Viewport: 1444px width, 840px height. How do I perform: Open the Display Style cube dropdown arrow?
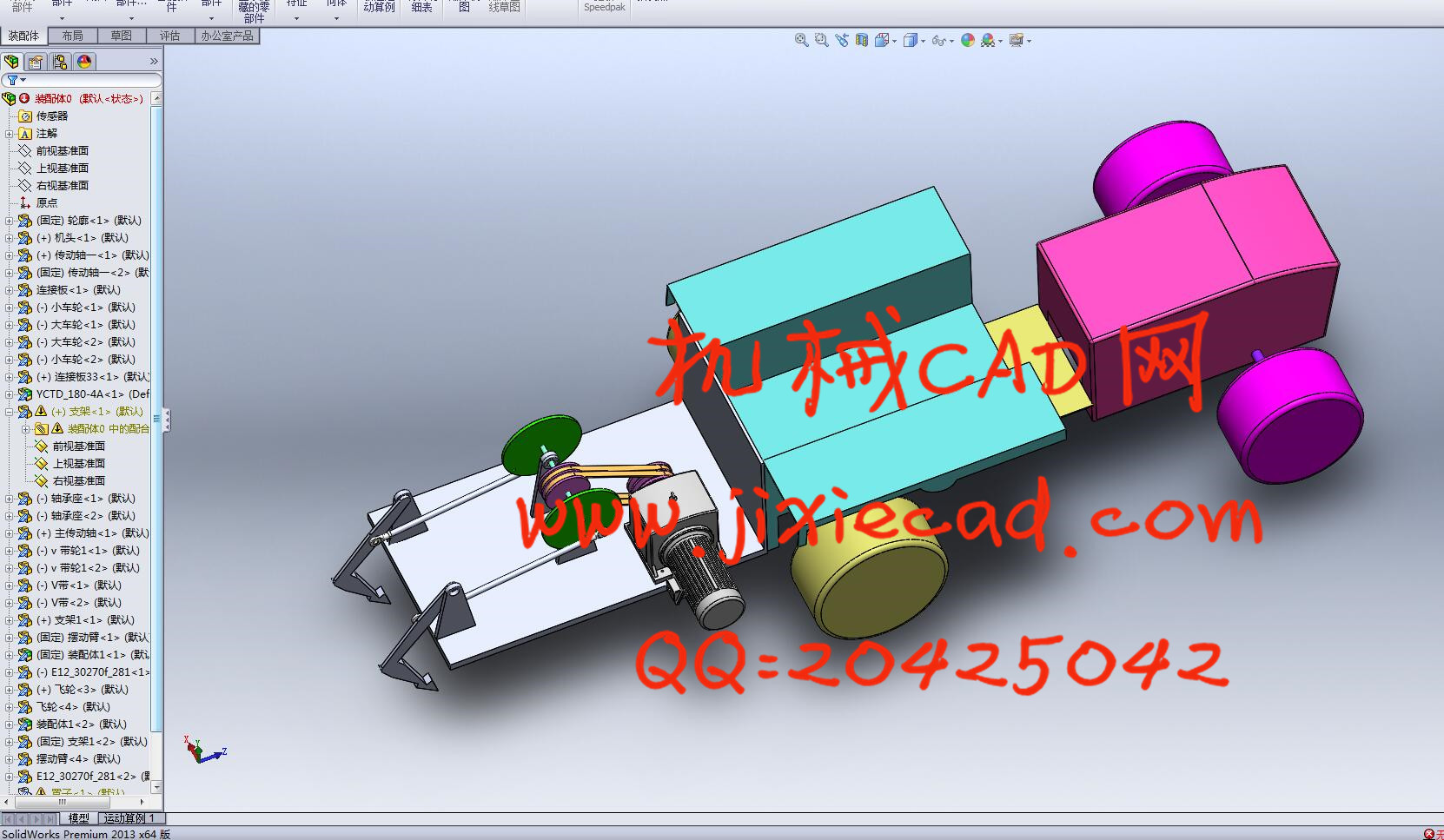(x=923, y=41)
